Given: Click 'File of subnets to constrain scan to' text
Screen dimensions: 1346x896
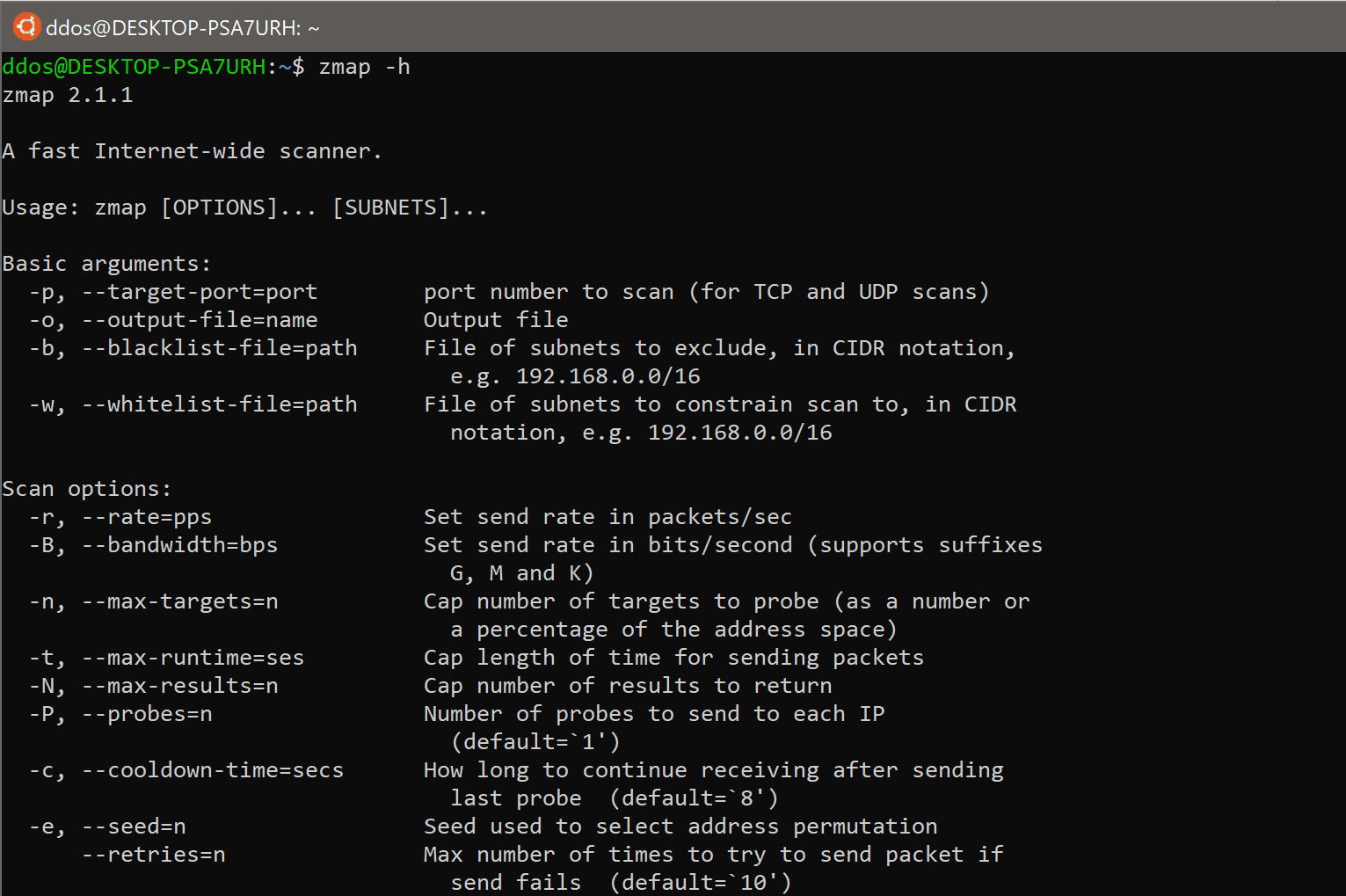Looking at the screenshot, I should [661, 404].
